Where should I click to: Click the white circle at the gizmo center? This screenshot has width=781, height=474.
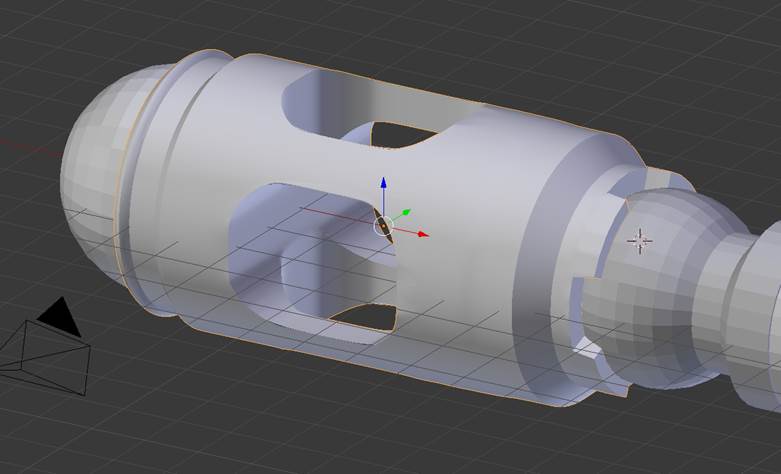coord(383,227)
